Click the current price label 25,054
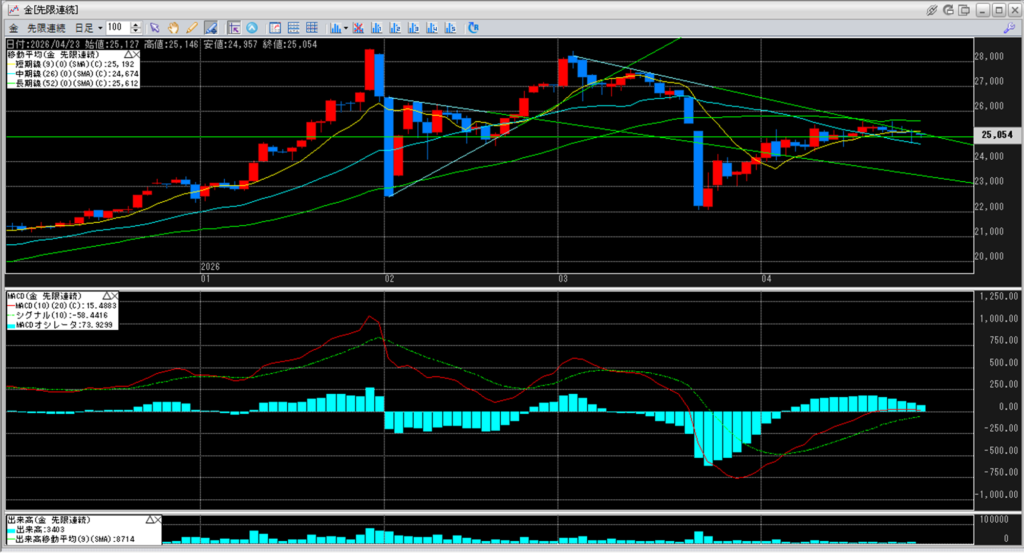 point(997,134)
